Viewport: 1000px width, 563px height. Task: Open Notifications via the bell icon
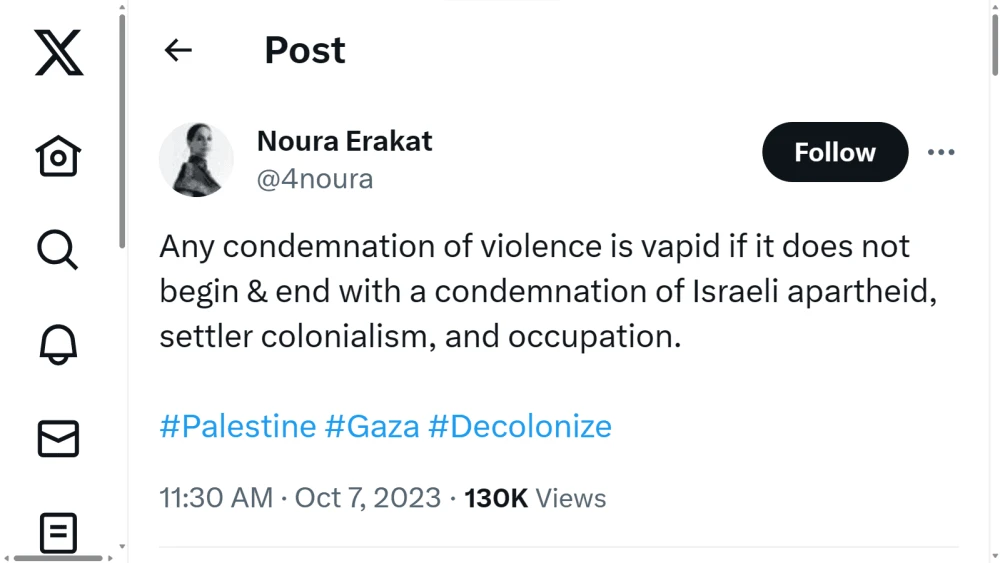[58, 344]
